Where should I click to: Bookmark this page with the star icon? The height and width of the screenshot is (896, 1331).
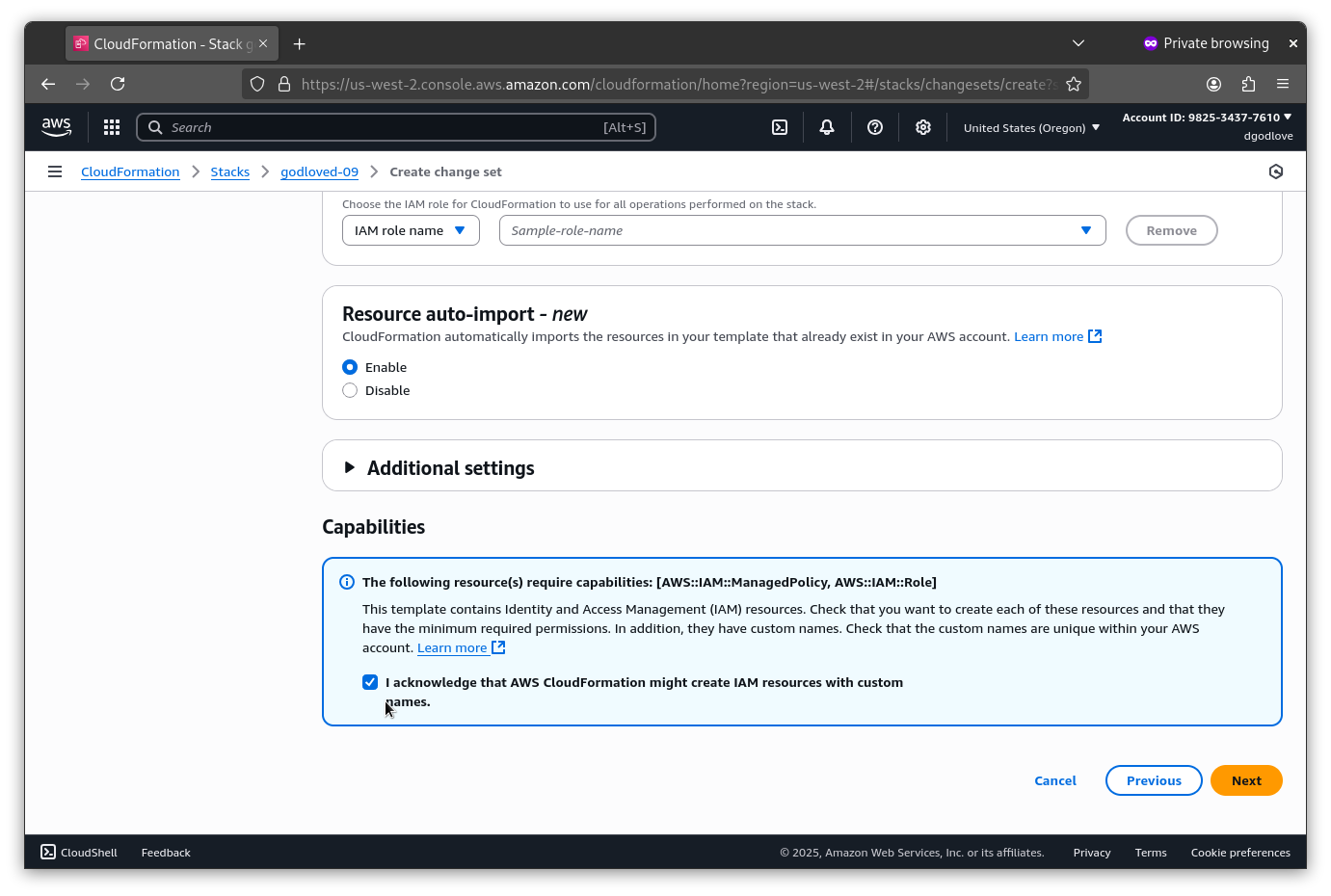tap(1074, 84)
